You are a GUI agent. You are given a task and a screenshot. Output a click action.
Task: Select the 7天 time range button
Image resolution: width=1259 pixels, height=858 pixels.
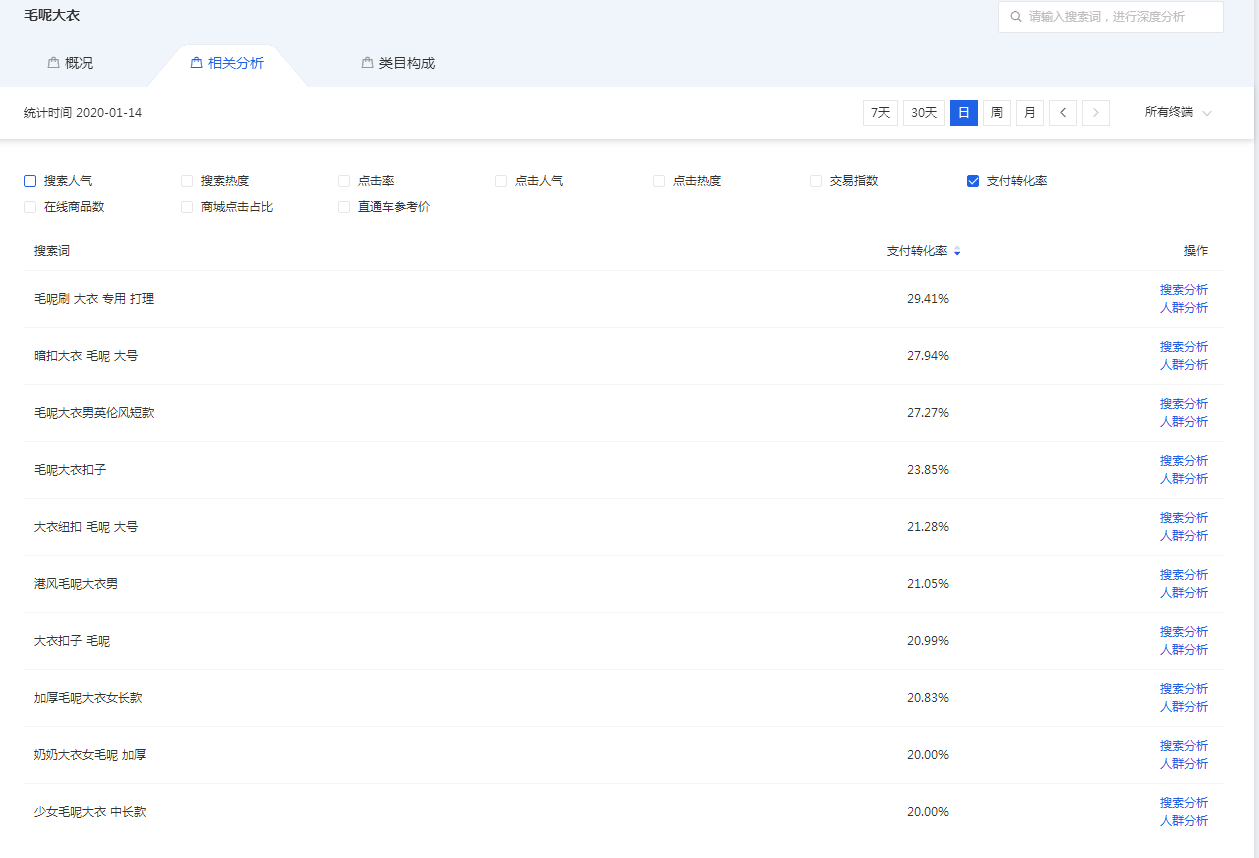coord(880,113)
